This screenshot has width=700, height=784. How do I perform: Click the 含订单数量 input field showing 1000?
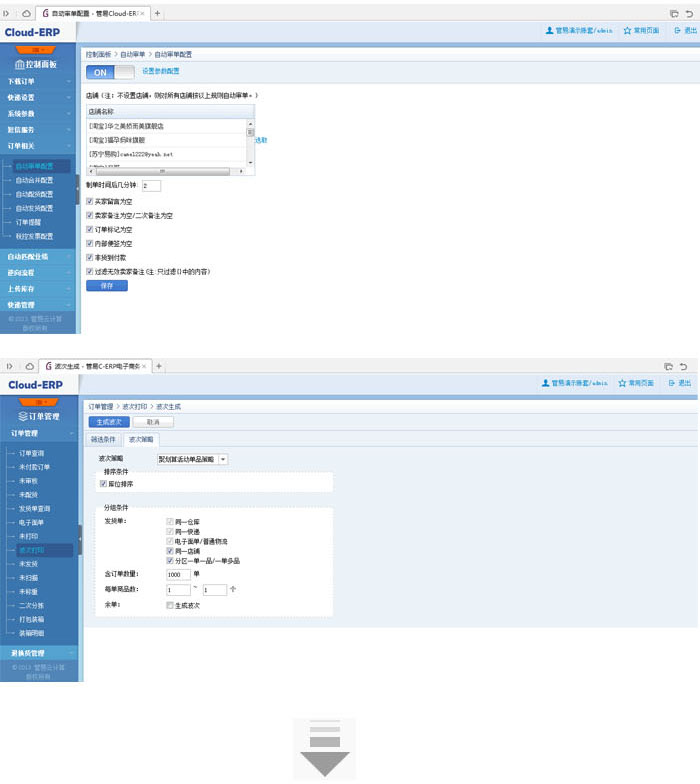[x=178, y=574]
